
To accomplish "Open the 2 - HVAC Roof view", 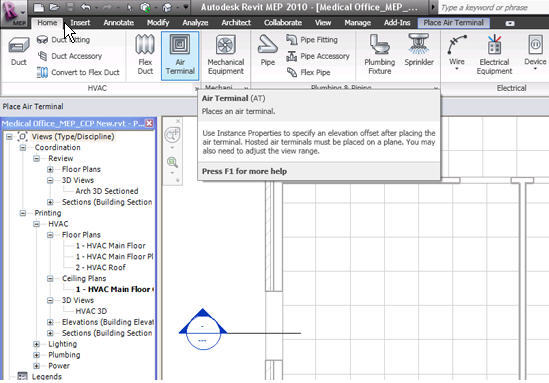I will click(x=100, y=267).
